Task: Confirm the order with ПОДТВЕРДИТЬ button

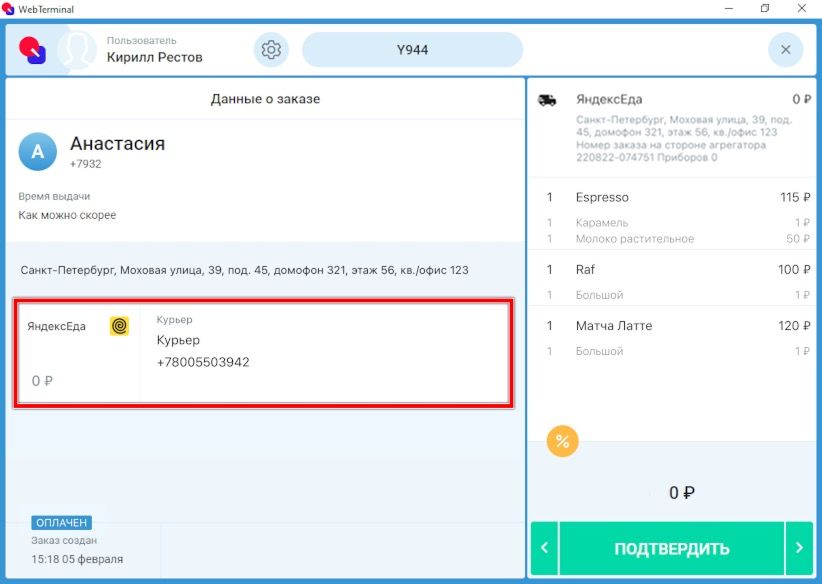Action: (x=672, y=548)
